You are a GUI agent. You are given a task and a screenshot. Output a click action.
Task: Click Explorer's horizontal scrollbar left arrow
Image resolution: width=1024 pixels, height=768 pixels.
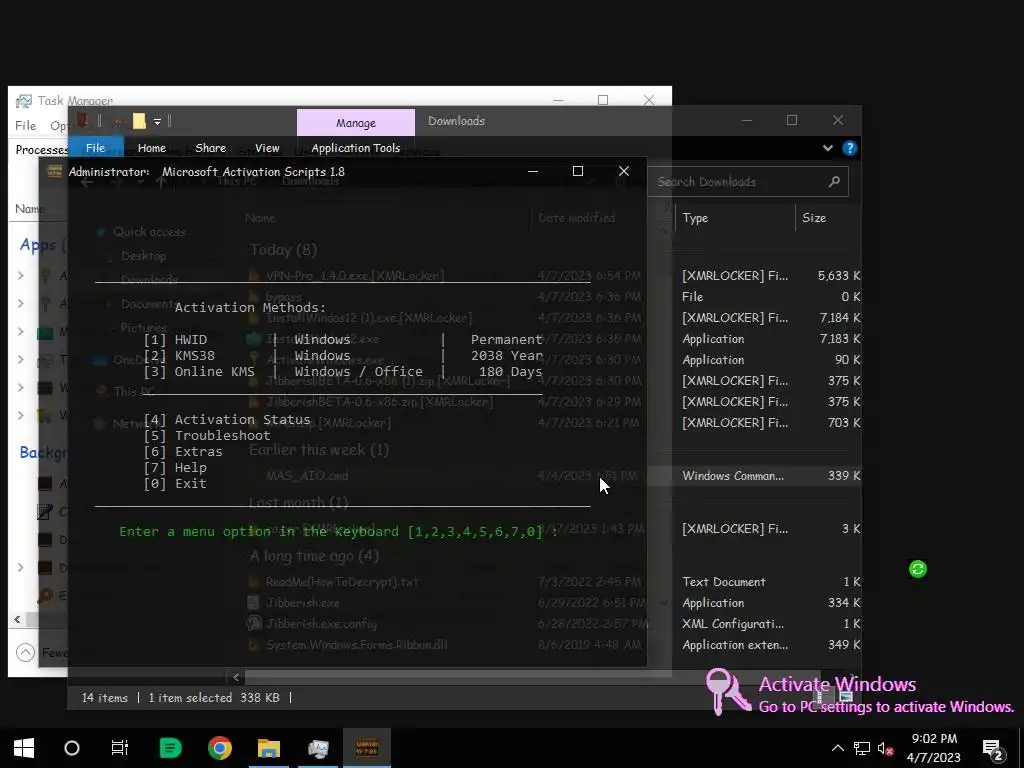[236, 677]
